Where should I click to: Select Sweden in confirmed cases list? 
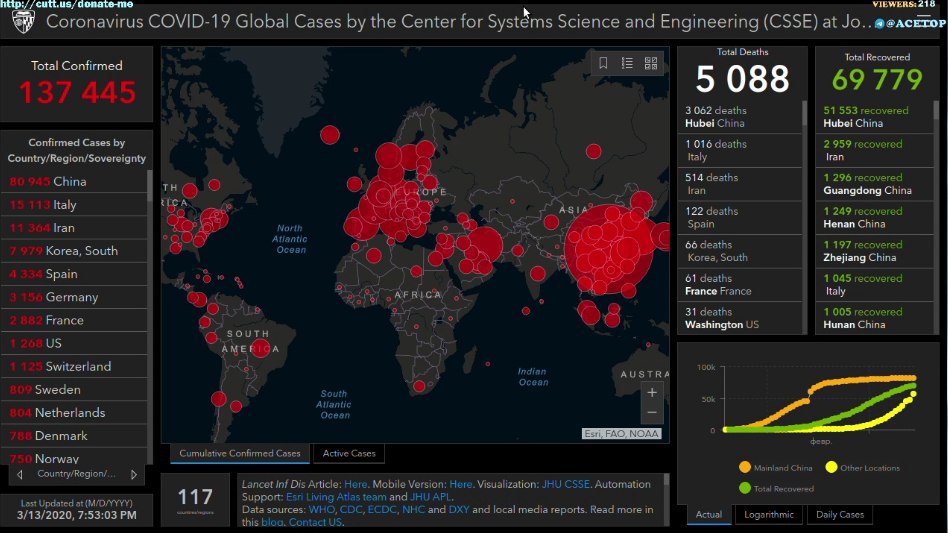74,390
